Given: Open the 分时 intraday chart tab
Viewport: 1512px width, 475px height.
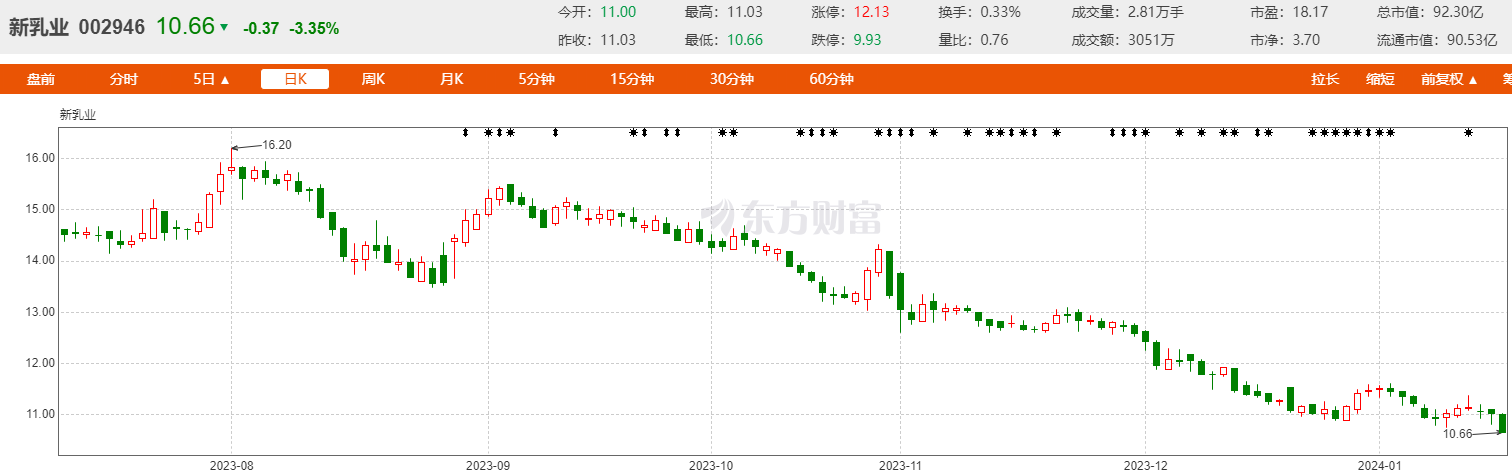Looking at the screenshot, I should coord(124,80).
